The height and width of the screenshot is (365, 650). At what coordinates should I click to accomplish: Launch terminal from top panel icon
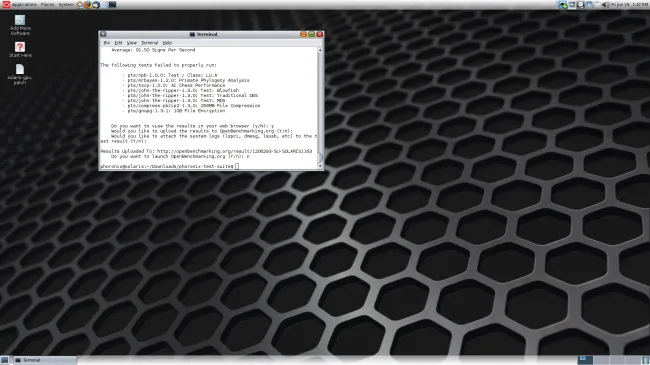[x=112, y=5]
